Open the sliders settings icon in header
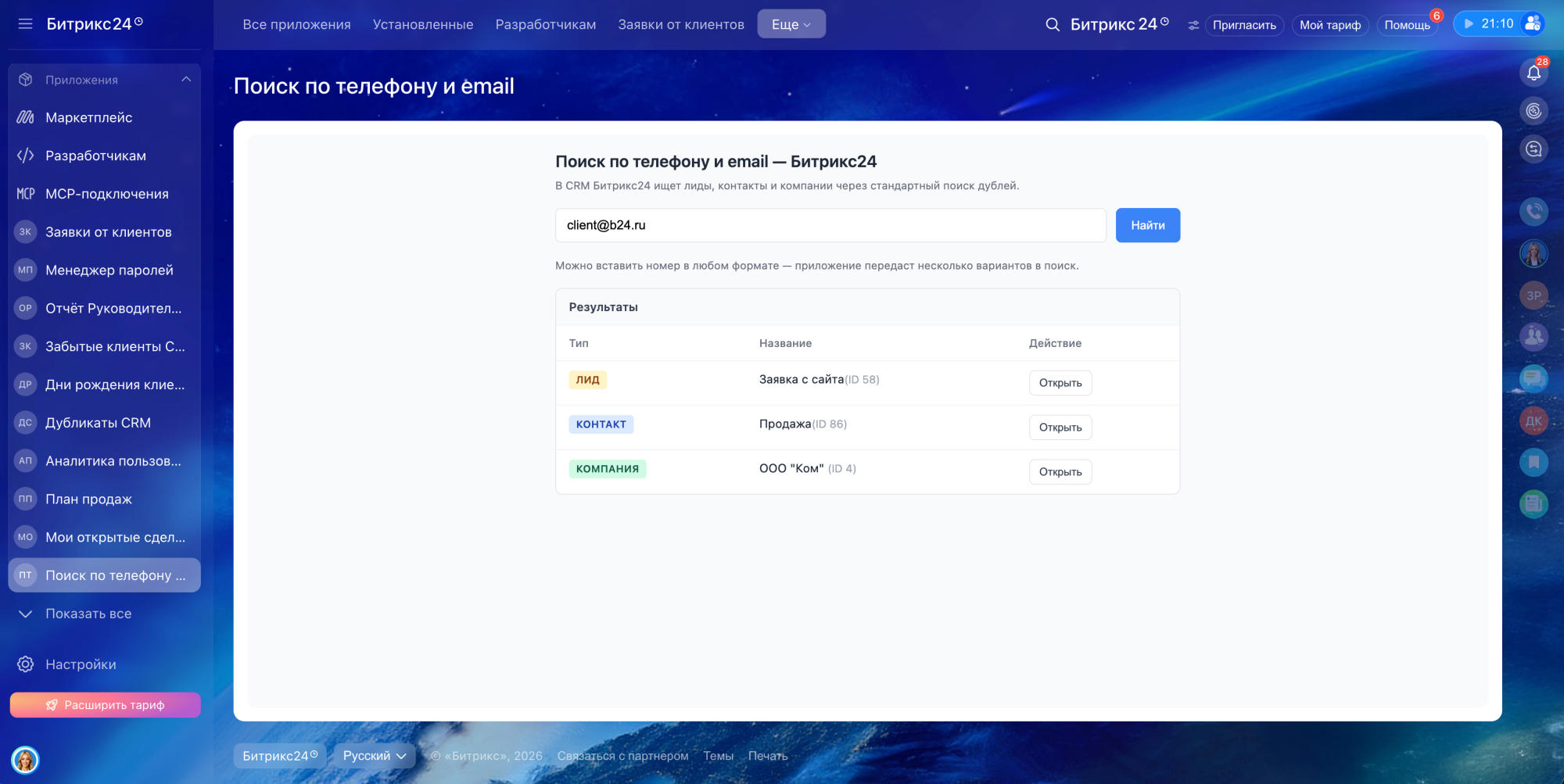 pos(1193,25)
